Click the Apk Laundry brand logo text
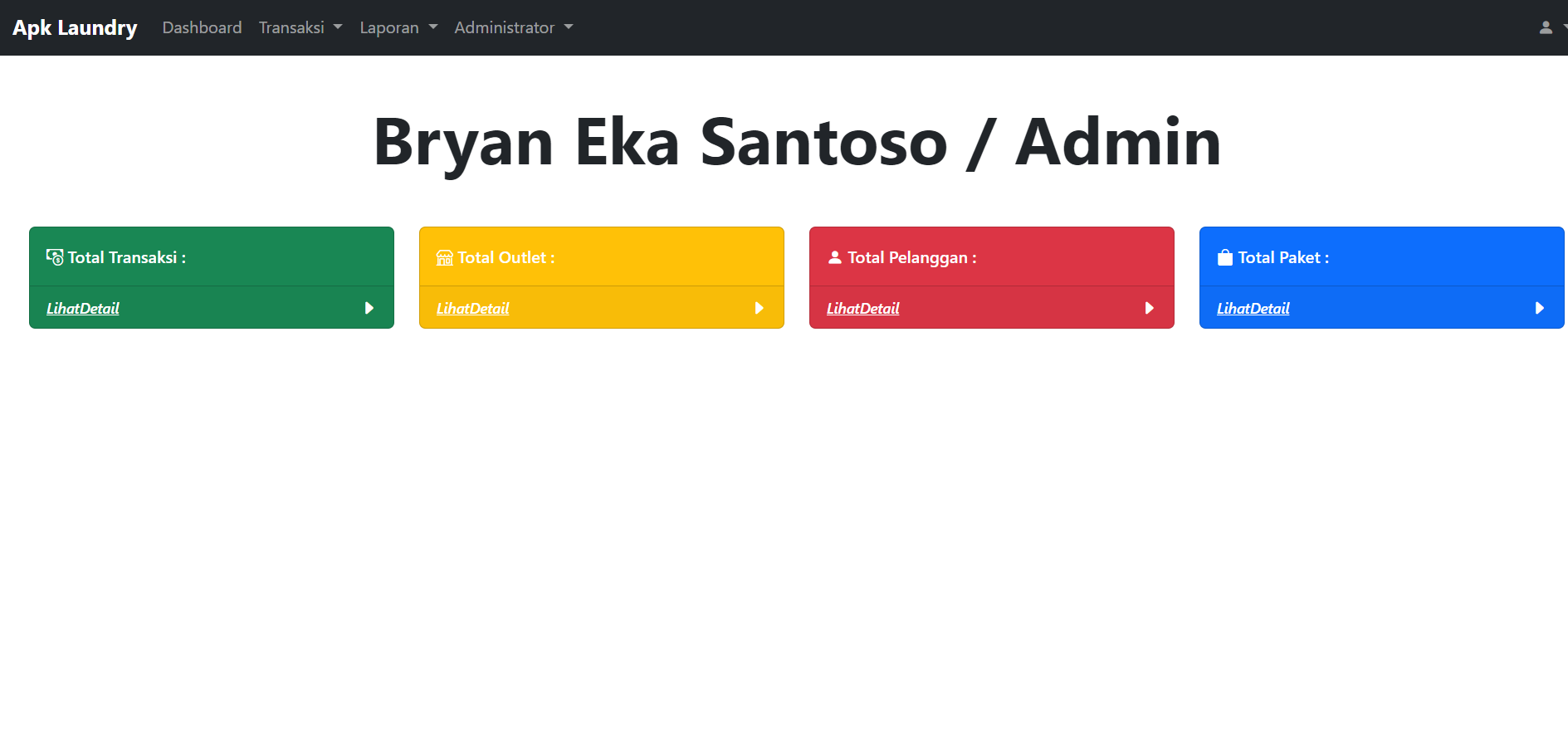Screen dimensions: 1568x747 point(75,27)
